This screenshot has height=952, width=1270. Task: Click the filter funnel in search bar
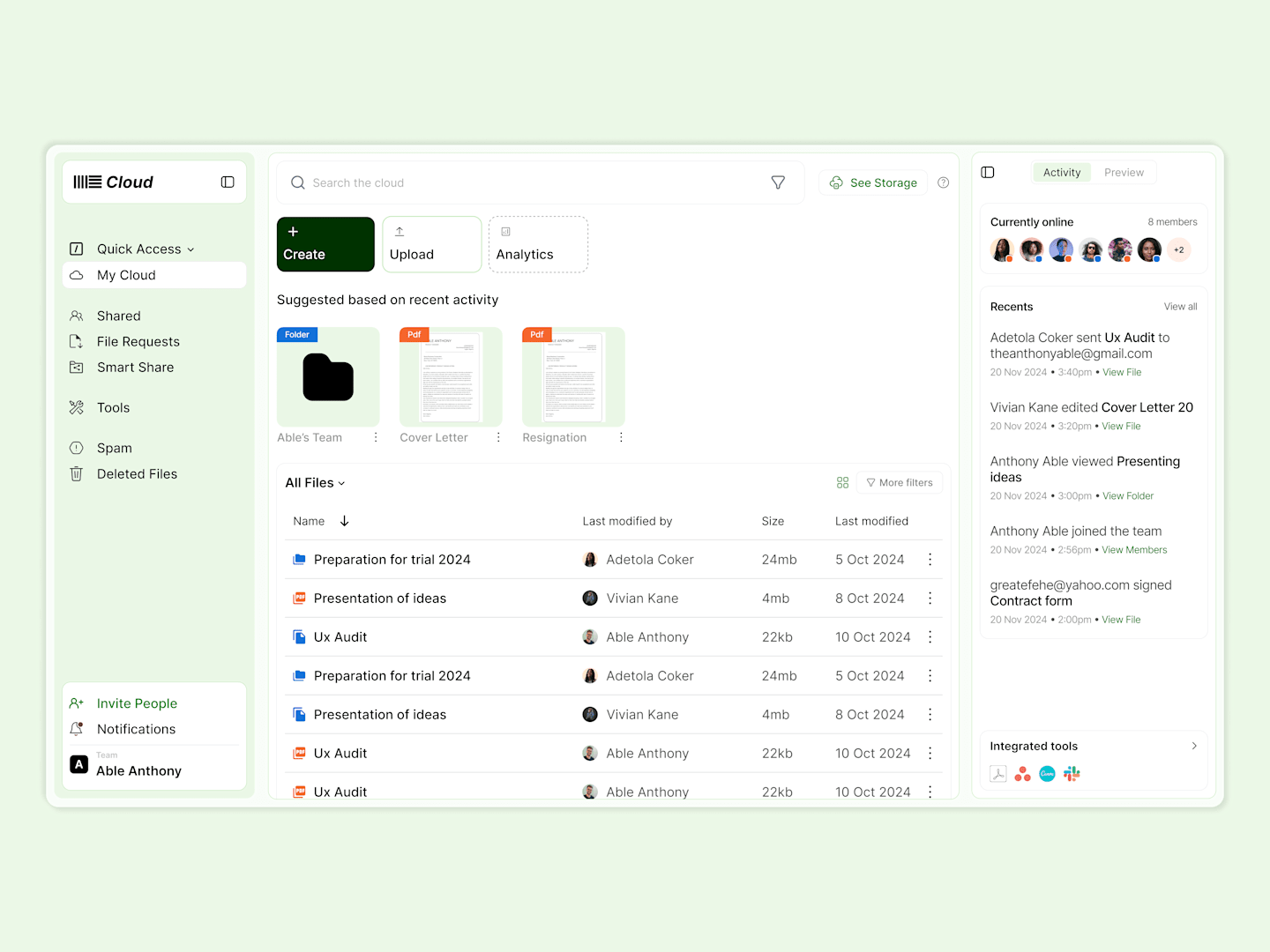coord(778,182)
